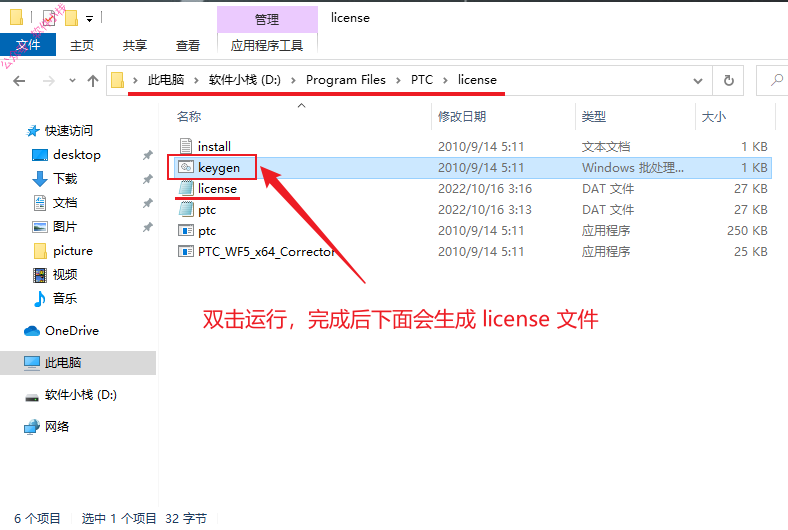Expand chevron after 软件小栈 (D:) in path
Viewport: 788px width, 530px height.
(x=293, y=80)
